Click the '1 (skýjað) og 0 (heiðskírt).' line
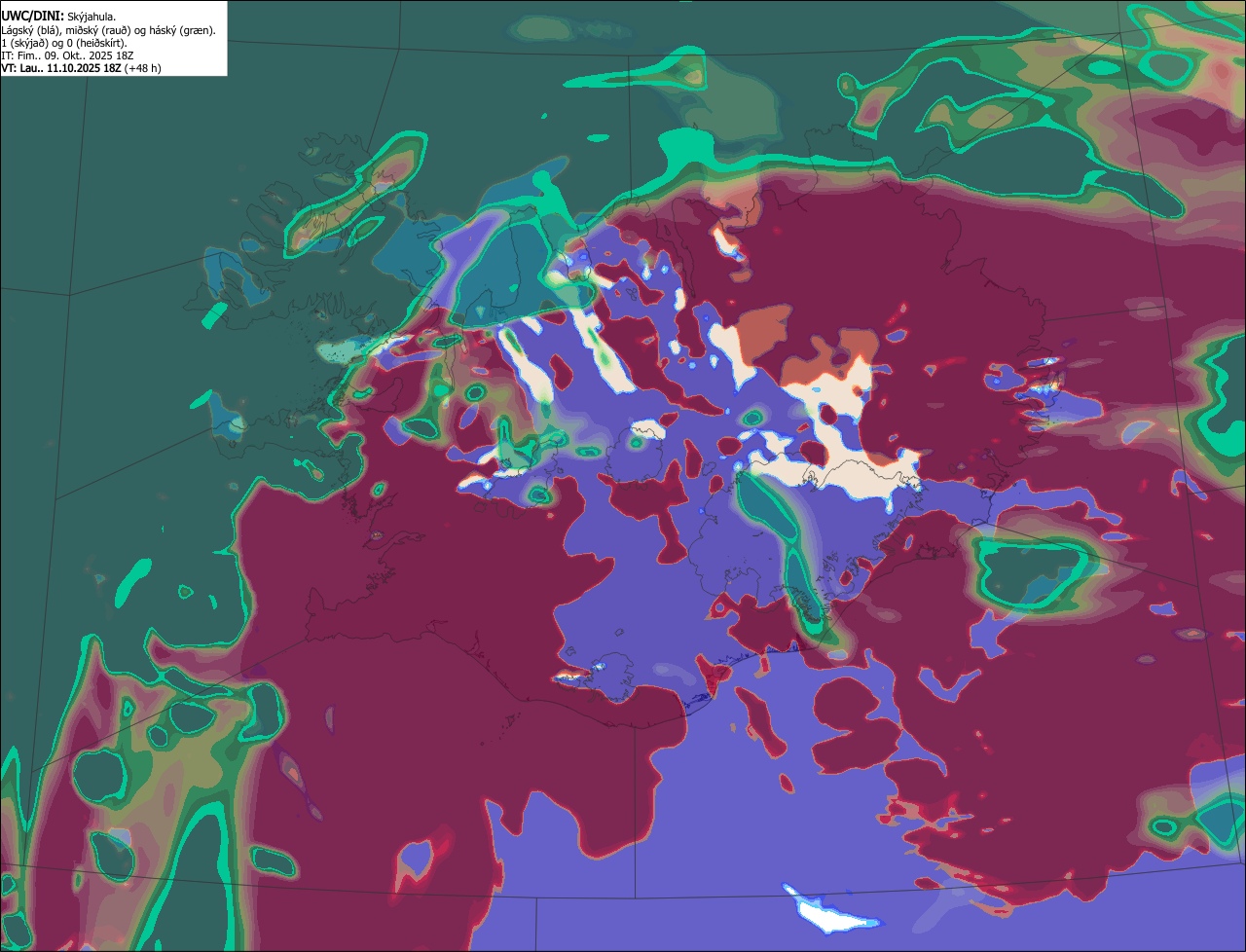This screenshot has height=952, width=1246. tap(64, 43)
